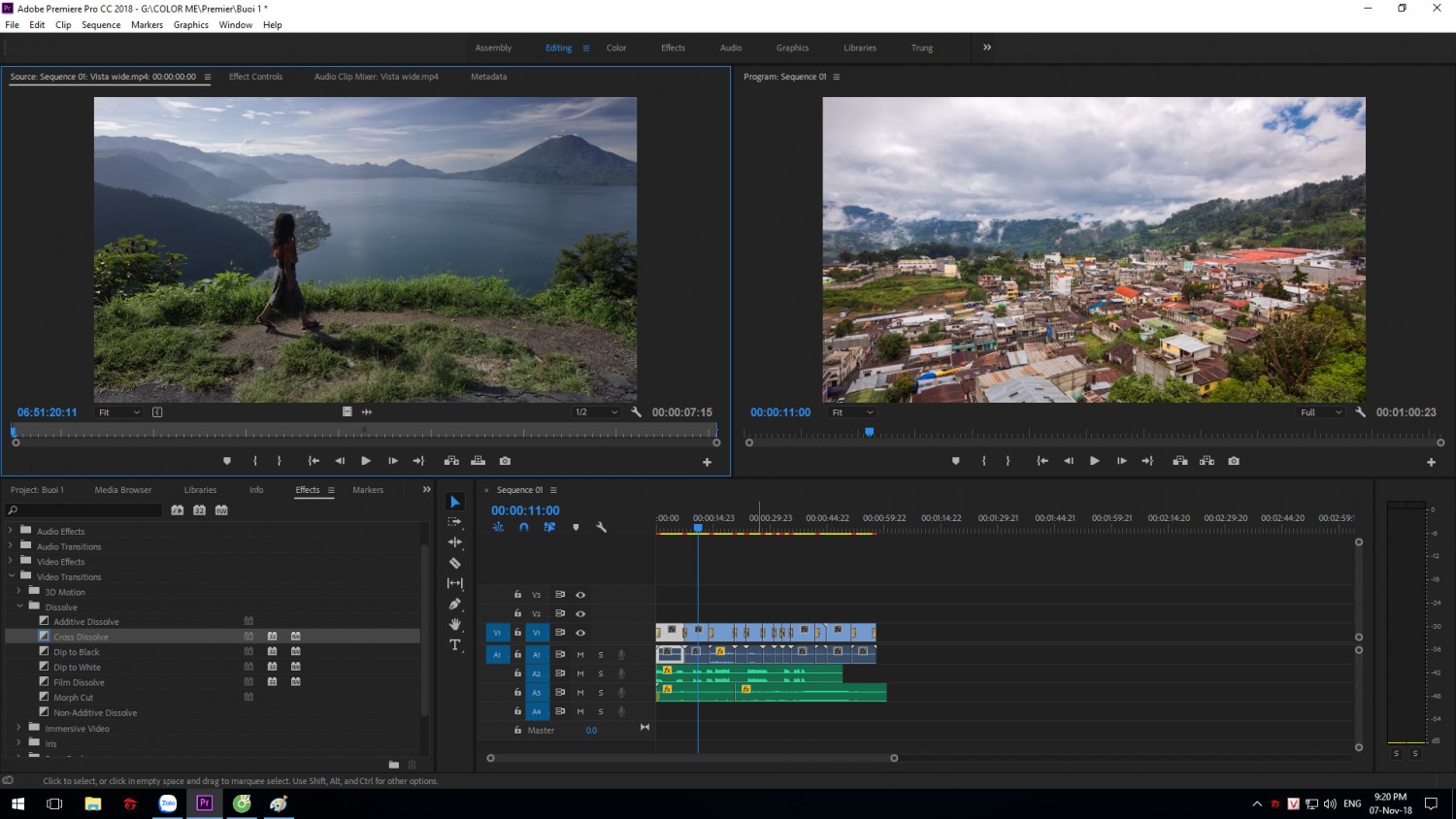
Task: Click Overwrite button in Source monitor
Action: 478,461
